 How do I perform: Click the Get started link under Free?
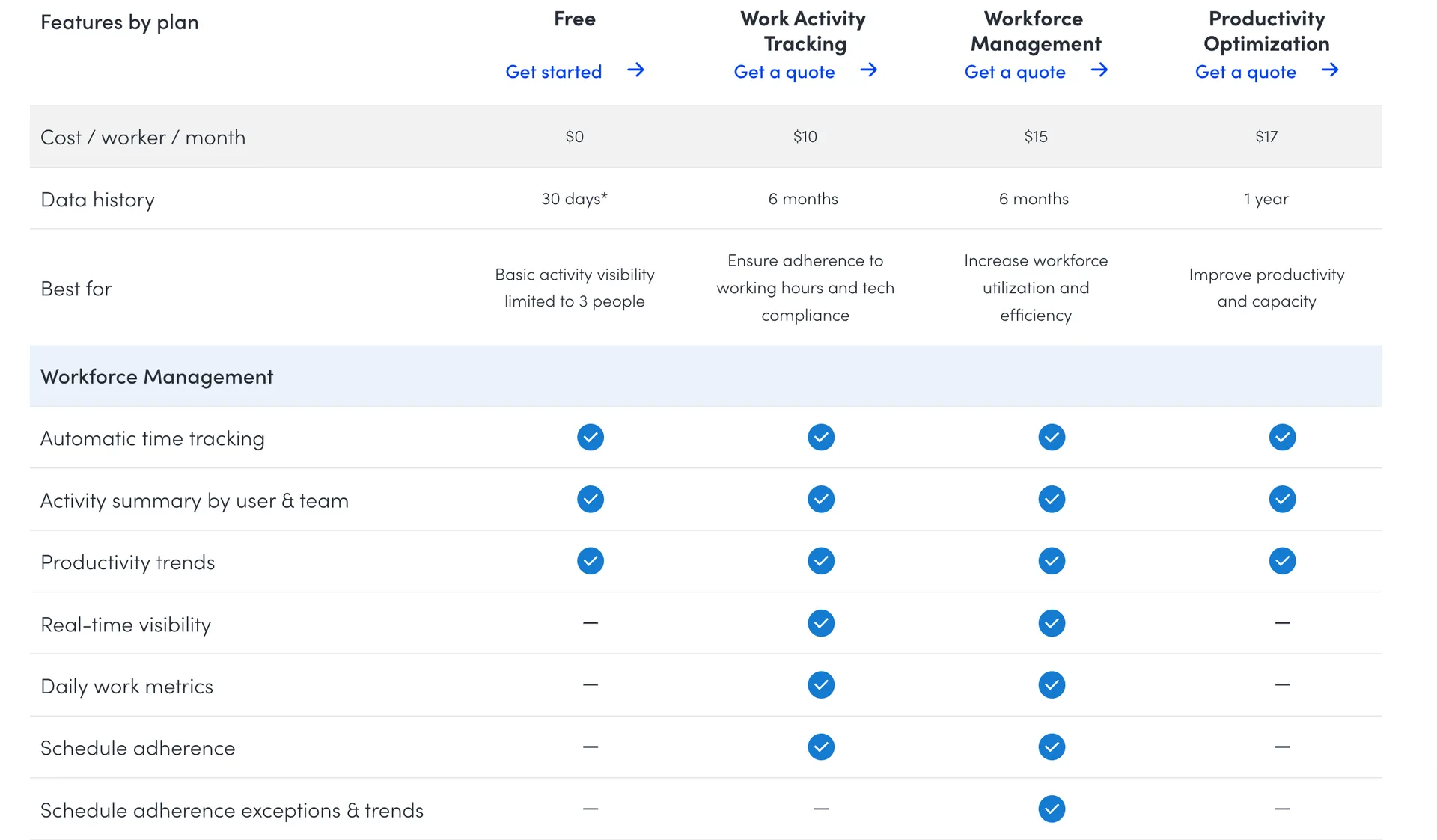click(553, 72)
